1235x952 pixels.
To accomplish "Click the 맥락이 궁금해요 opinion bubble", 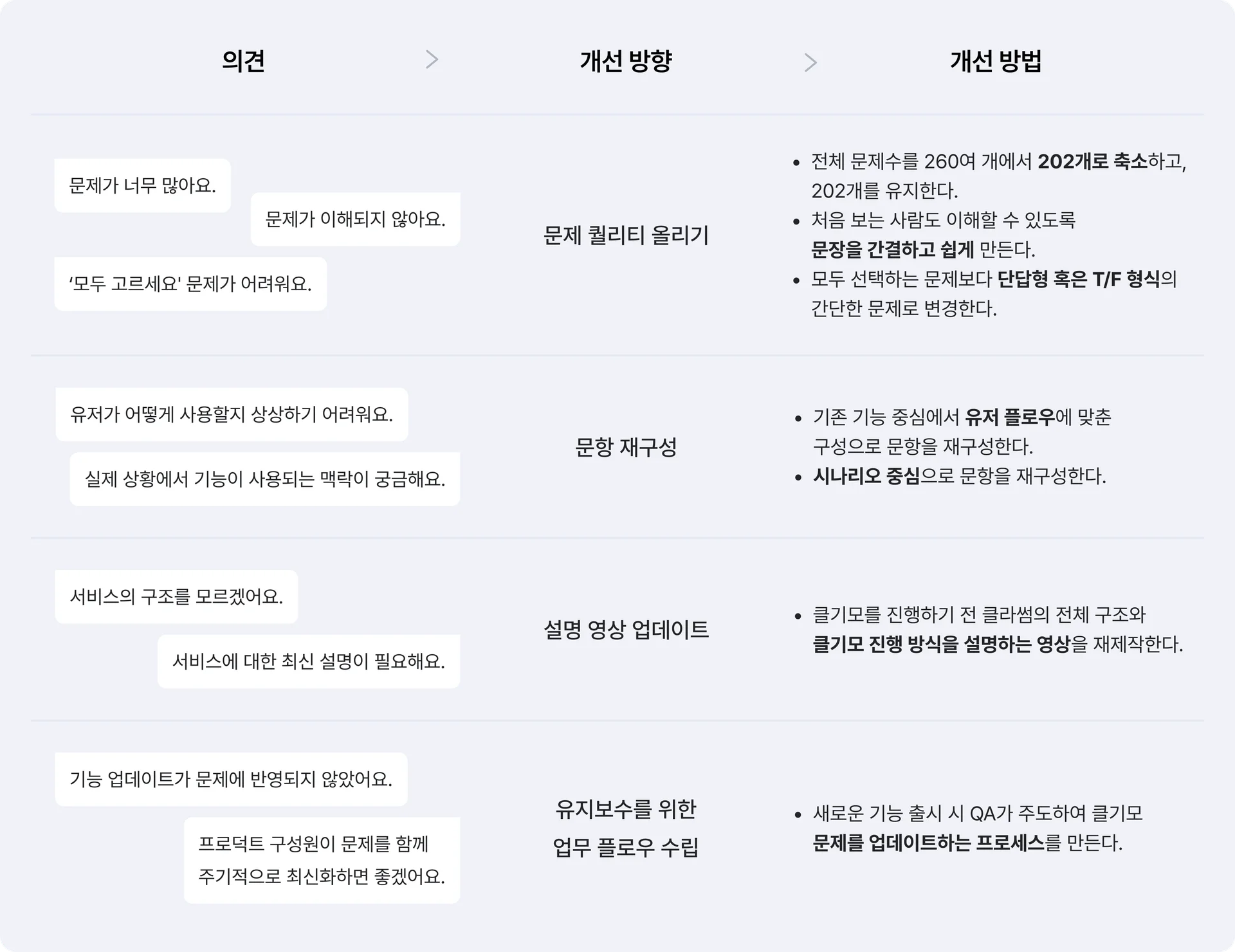I will pos(264,479).
